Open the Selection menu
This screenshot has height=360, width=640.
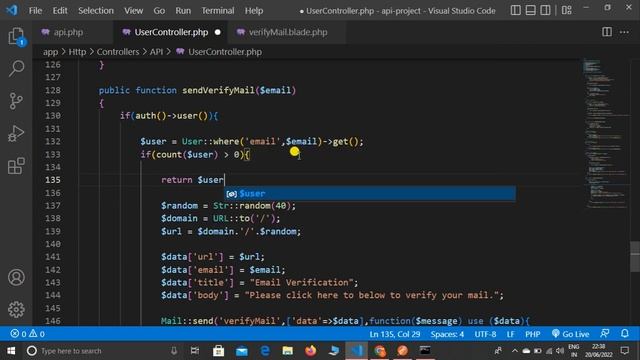[x=96, y=11]
